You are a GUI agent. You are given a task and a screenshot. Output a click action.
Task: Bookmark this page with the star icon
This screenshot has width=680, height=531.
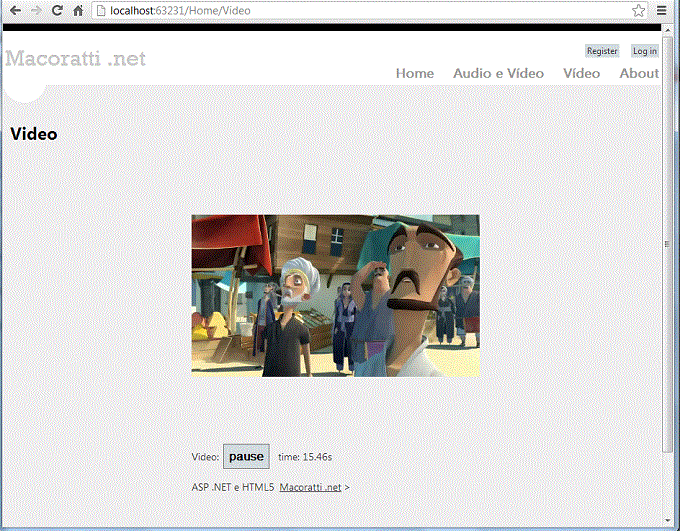[x=638, y=10]
